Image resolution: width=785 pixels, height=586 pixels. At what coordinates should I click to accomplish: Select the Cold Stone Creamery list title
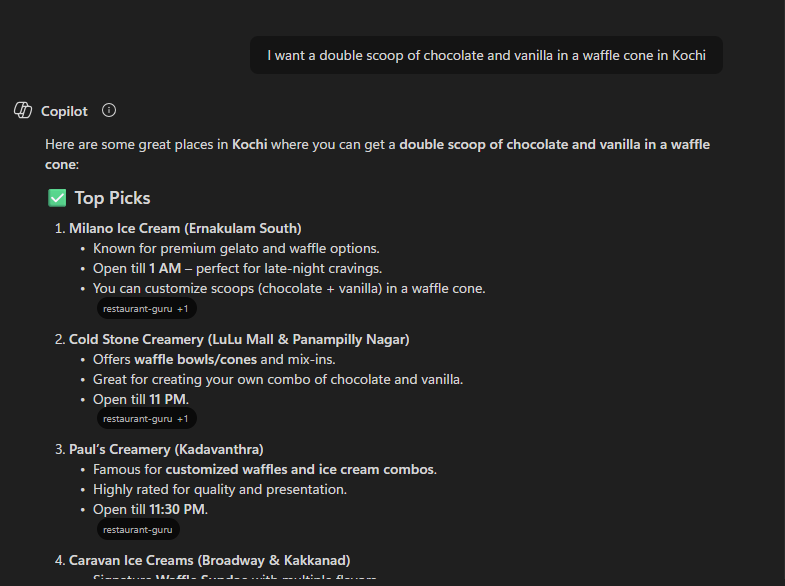(x=239, y=339)
